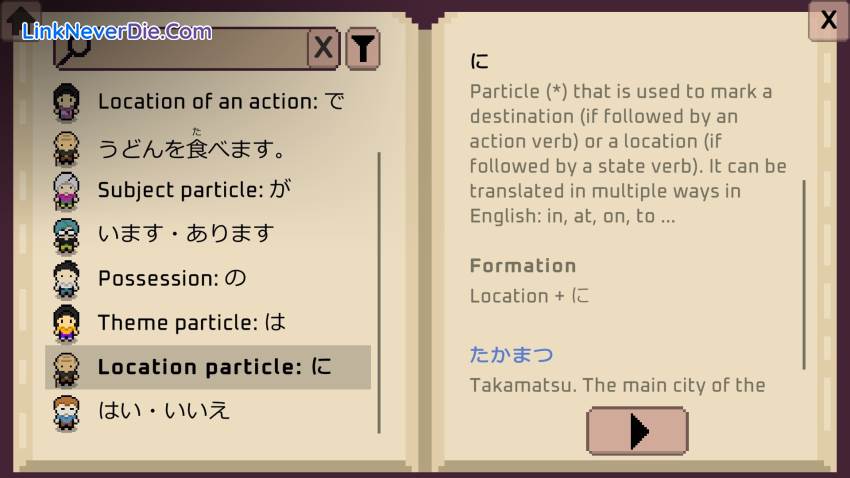
Task: Click the character avatar beside Possession: の
Action: point(66,278)
